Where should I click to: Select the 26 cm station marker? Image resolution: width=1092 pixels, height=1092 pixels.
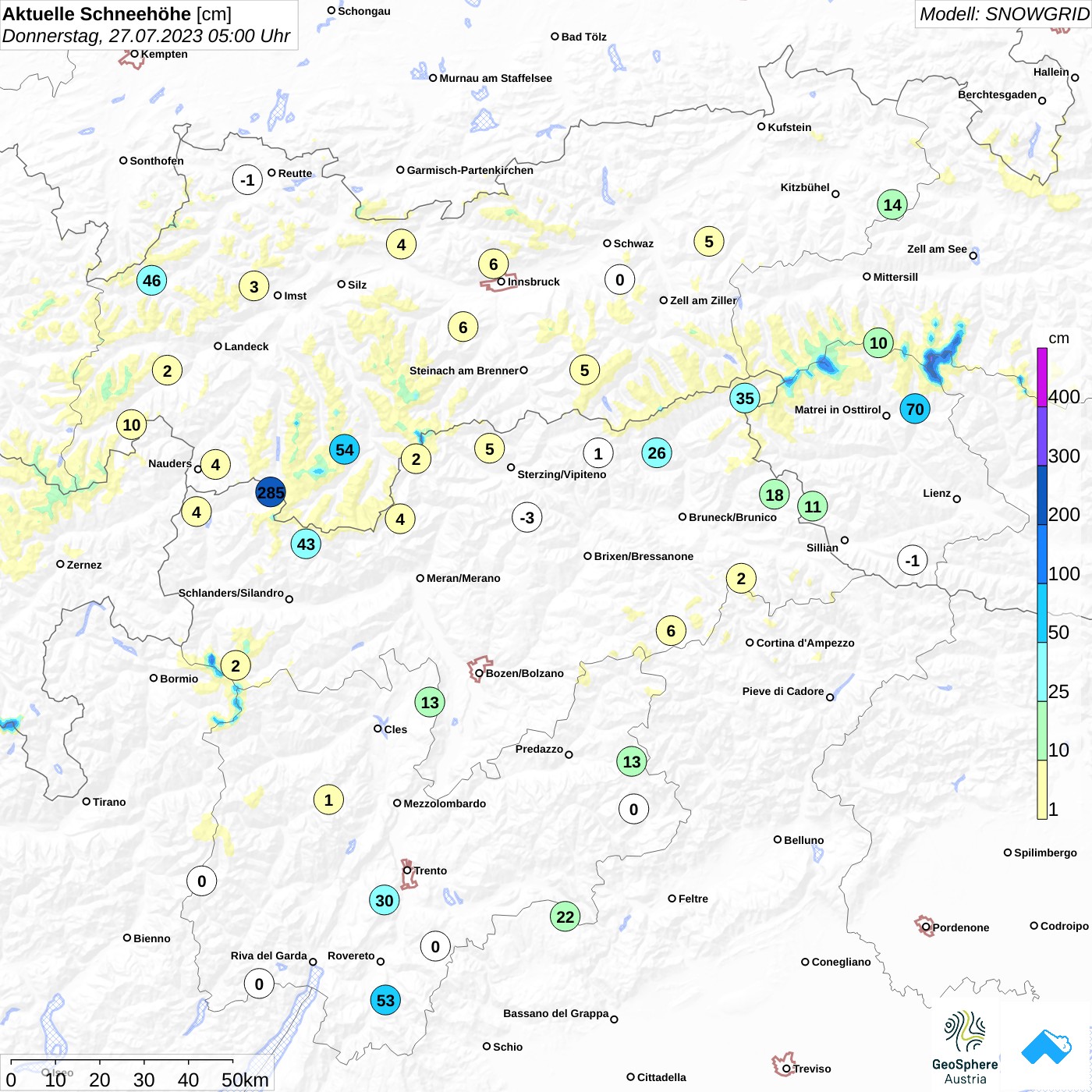[657, 452]
